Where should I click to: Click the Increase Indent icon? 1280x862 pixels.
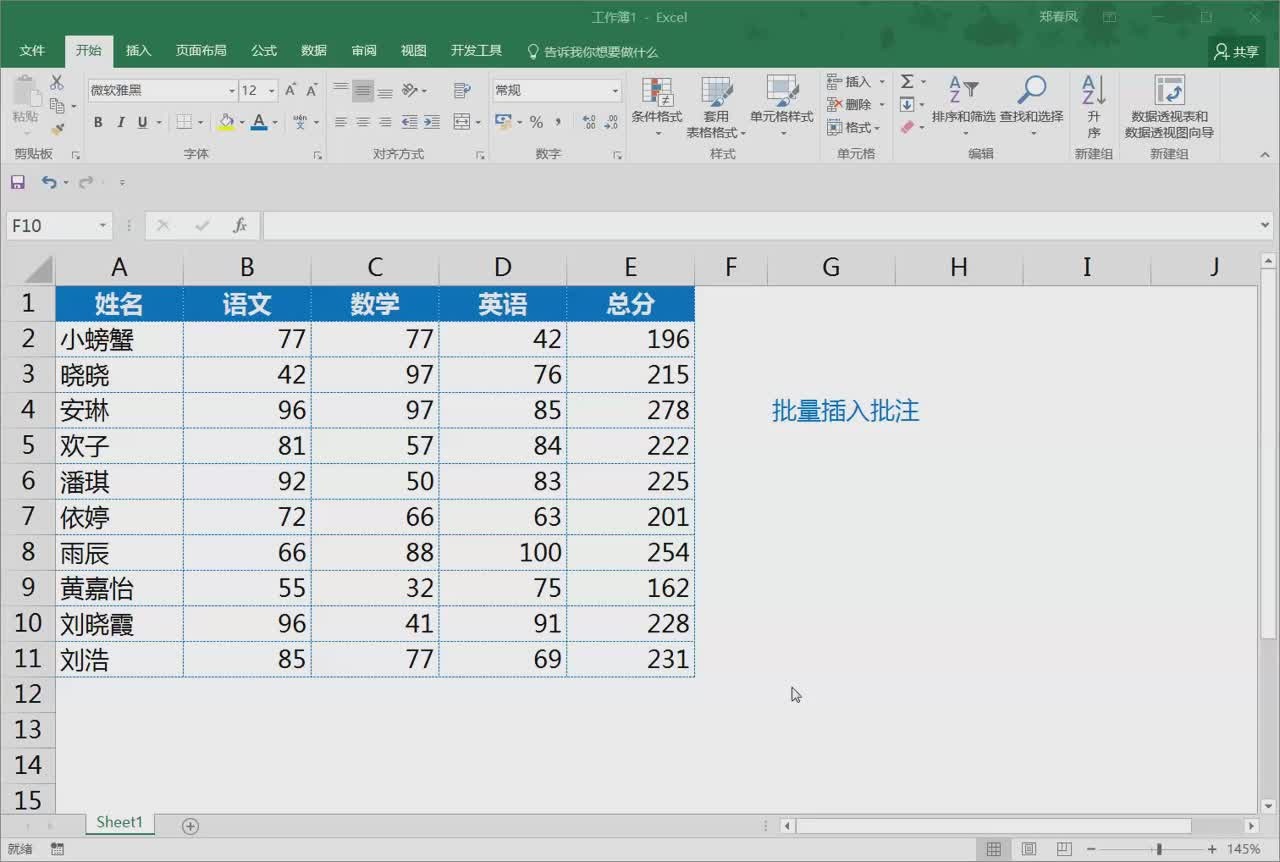click(431, 122)
